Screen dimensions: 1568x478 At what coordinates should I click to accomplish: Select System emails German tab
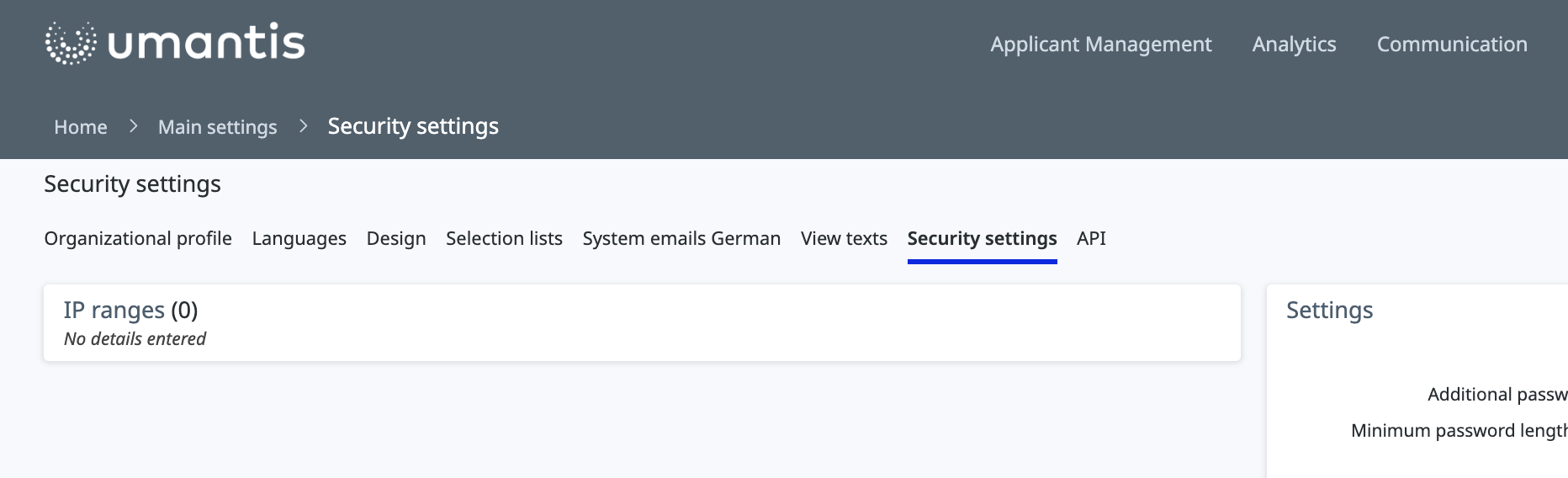pyautogui.click(x=681, y=238)
